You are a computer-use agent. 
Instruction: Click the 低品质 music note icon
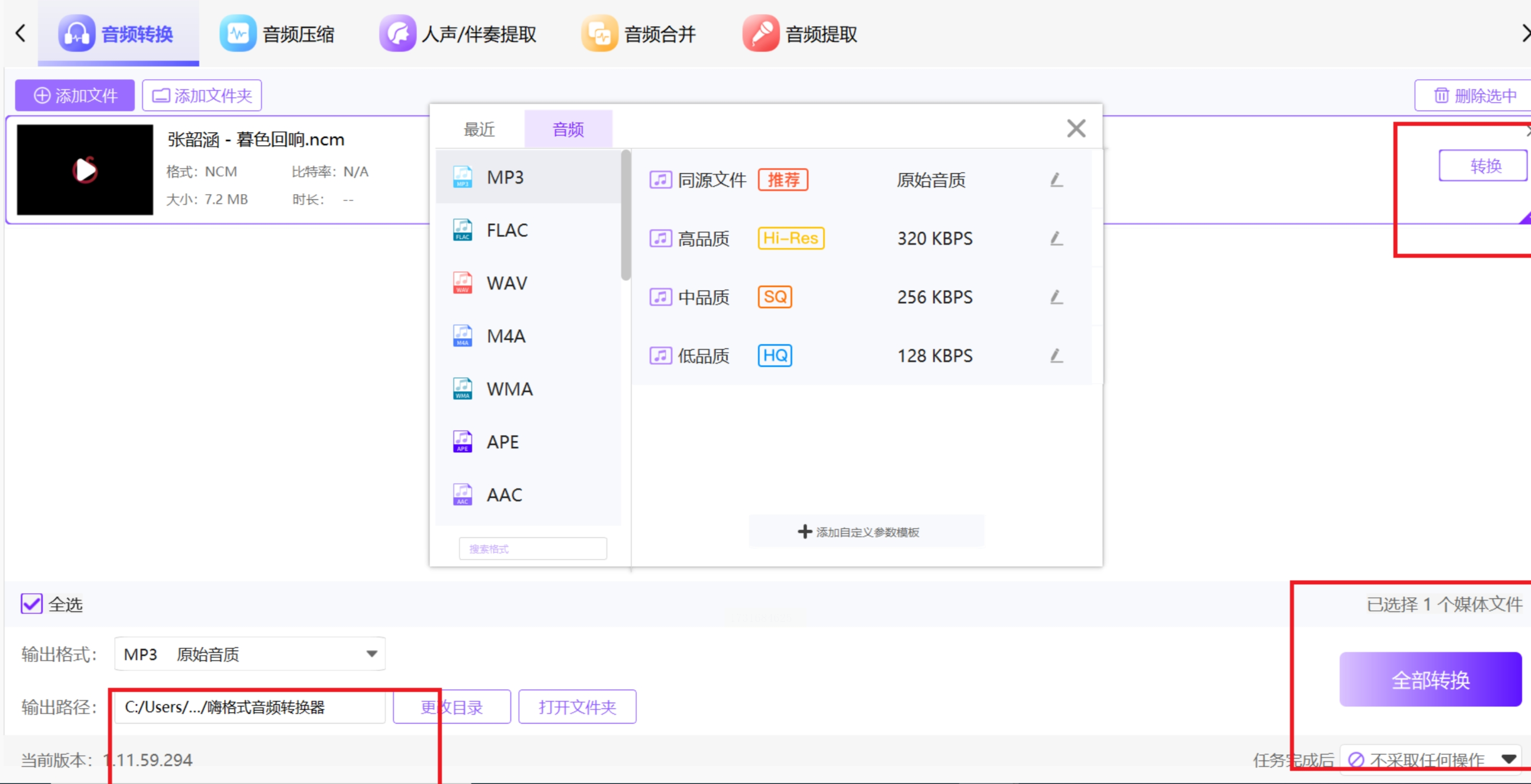[x=660, y=355]
